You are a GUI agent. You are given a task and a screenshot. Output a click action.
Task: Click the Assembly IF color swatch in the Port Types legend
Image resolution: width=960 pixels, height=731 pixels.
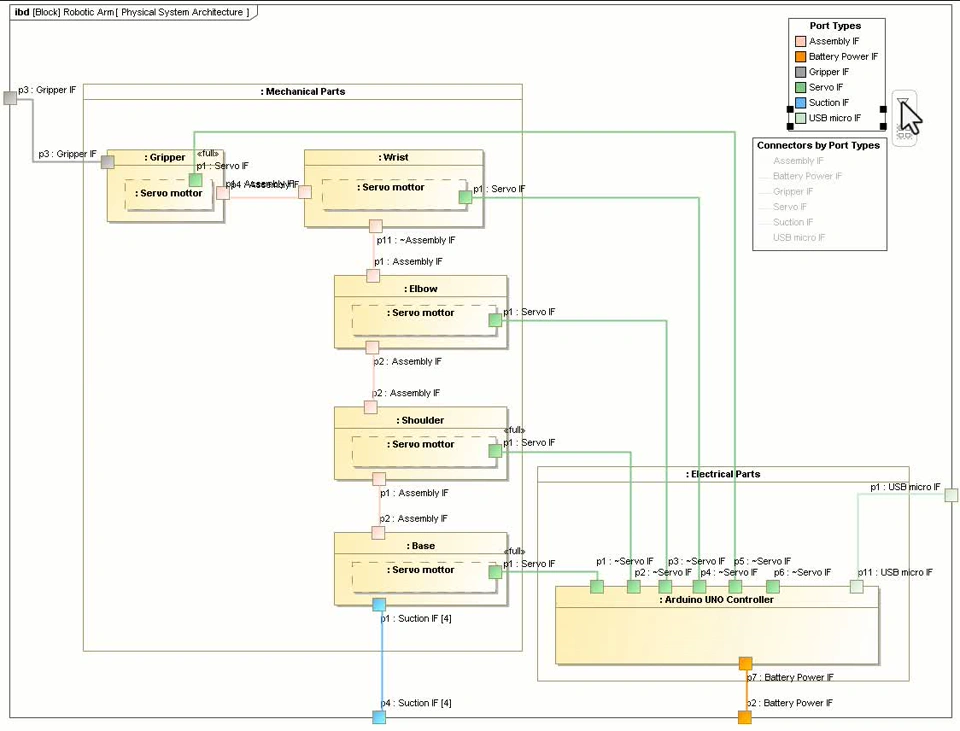tap(800, 41)
